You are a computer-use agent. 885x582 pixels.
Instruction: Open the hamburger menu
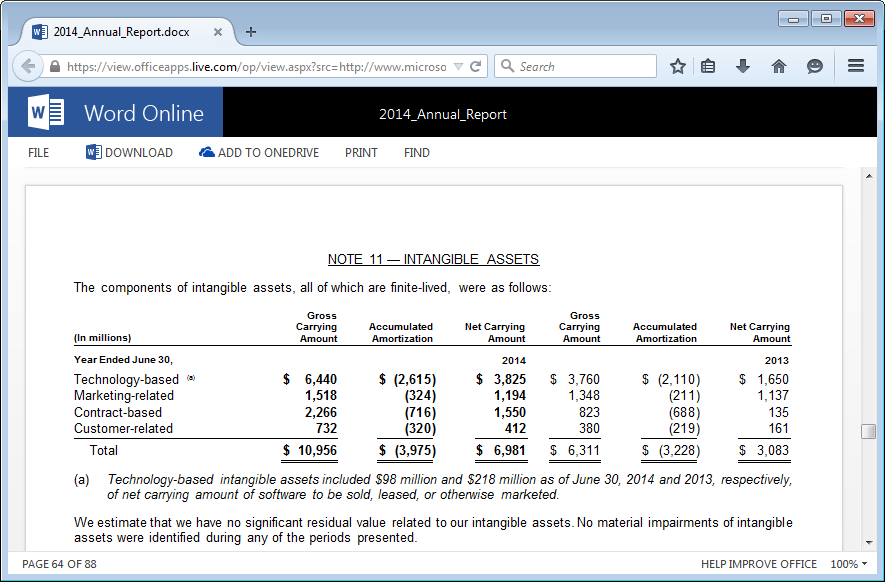click(856, 66)
